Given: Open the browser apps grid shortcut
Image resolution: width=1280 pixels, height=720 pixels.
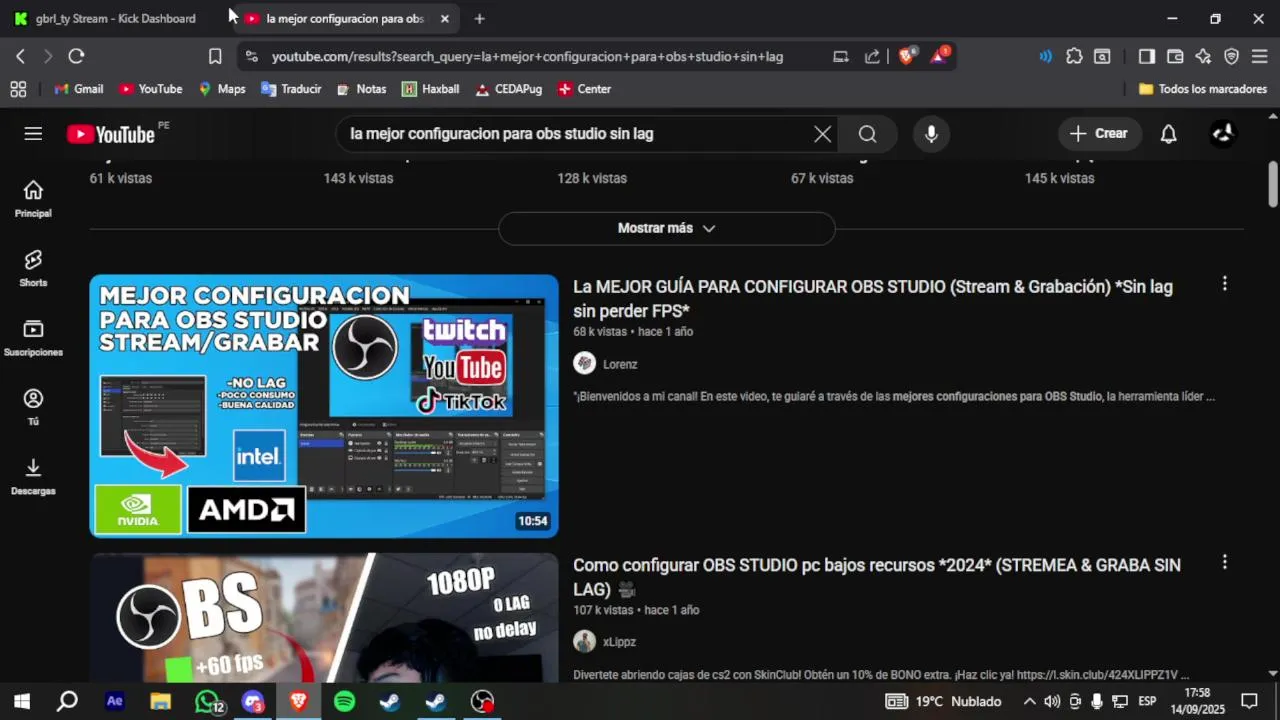Looking at the screenshot, I should click(x=18, y=89).
